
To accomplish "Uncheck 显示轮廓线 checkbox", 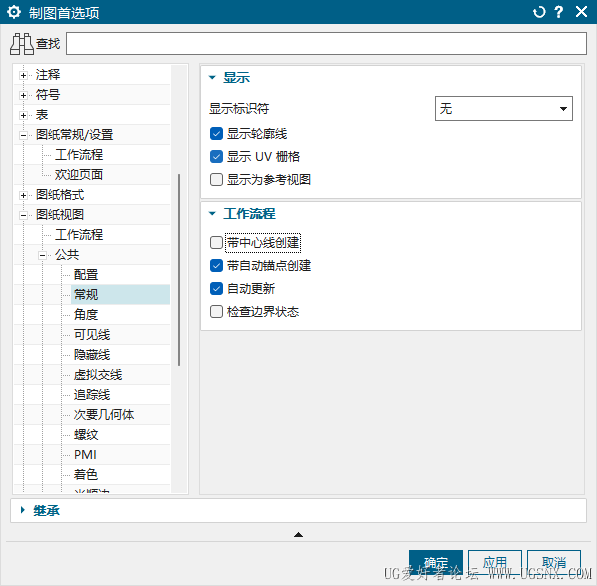I will coord(216,134).
